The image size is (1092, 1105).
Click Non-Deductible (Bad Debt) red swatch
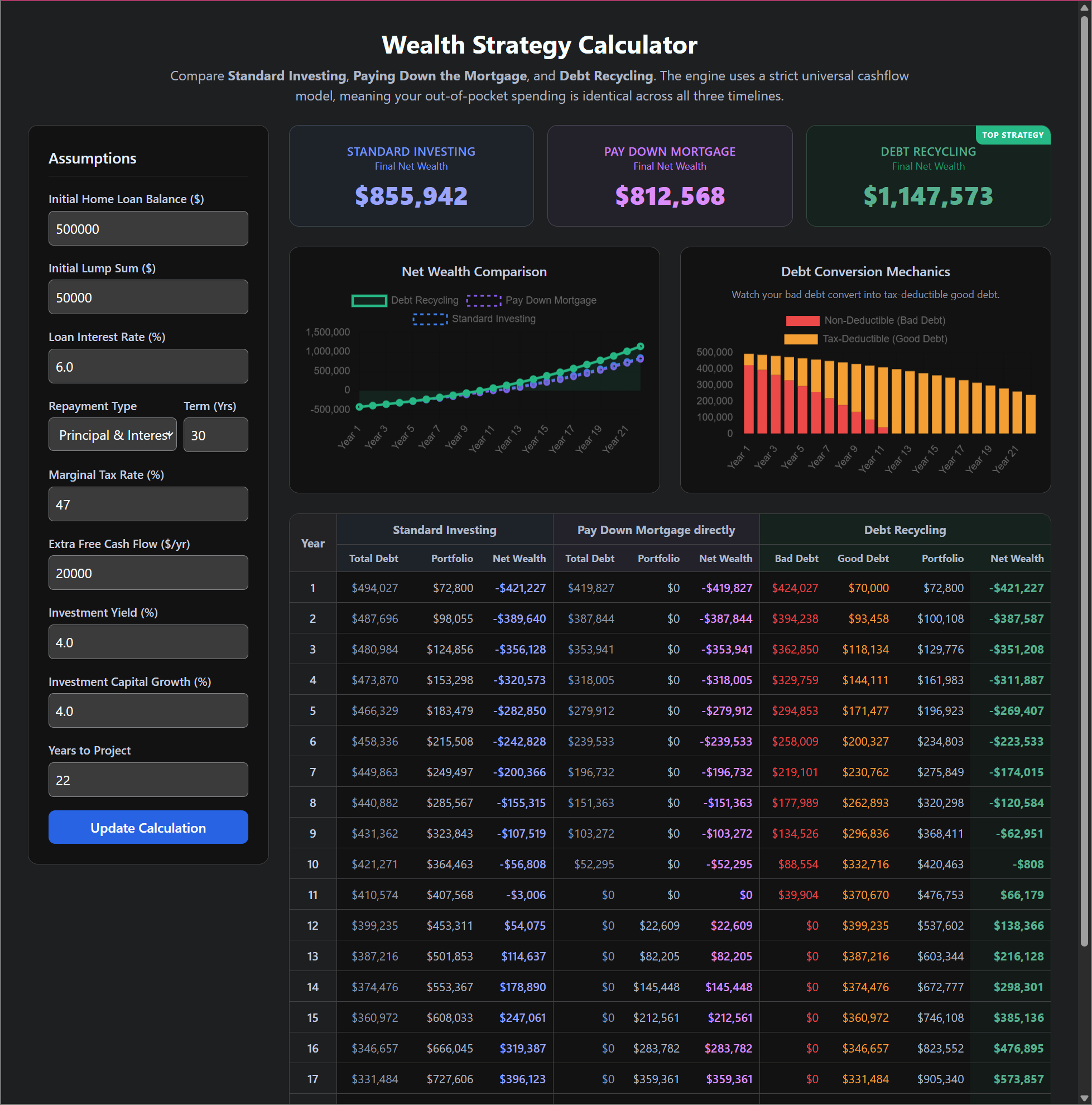[x=802, y=321]
